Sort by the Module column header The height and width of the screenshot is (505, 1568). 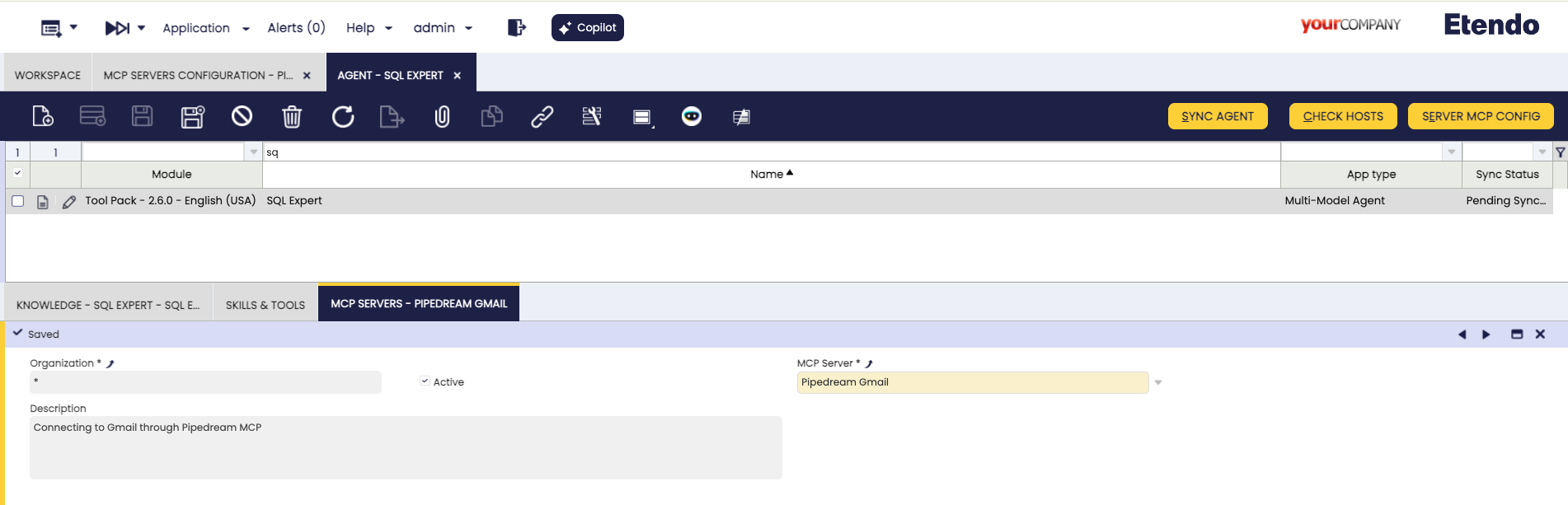point(171,174)
